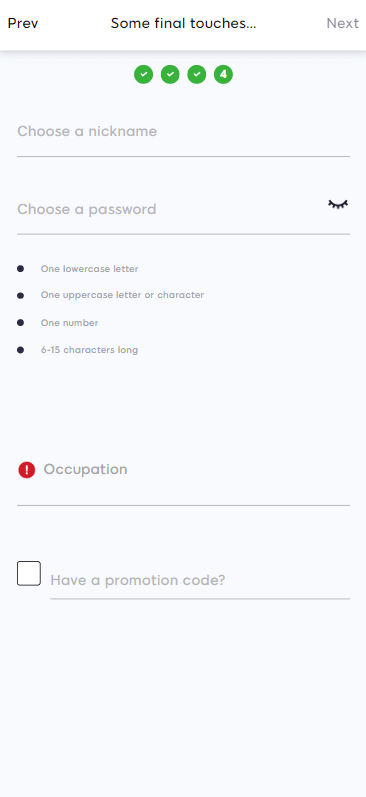Go back with the Prev button
Screen dimensions: 366x797
[23, 23]
